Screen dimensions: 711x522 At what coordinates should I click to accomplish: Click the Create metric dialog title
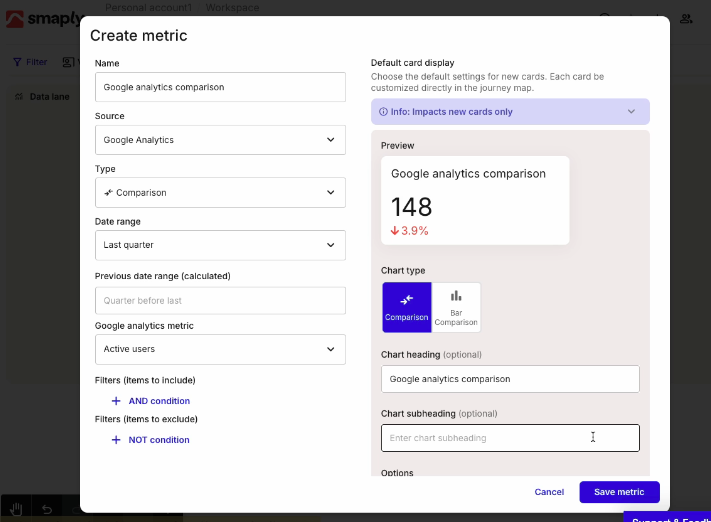[139, 35]
